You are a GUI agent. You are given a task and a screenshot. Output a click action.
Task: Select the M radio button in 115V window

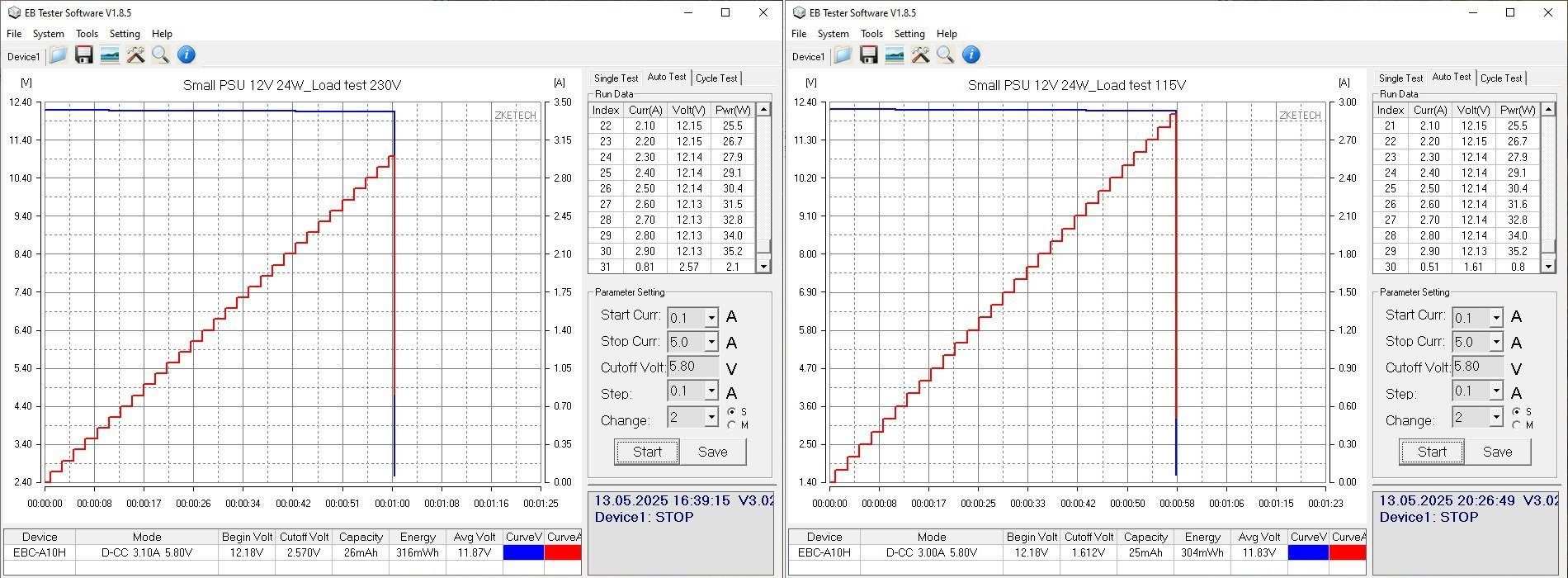[1517, 425]
